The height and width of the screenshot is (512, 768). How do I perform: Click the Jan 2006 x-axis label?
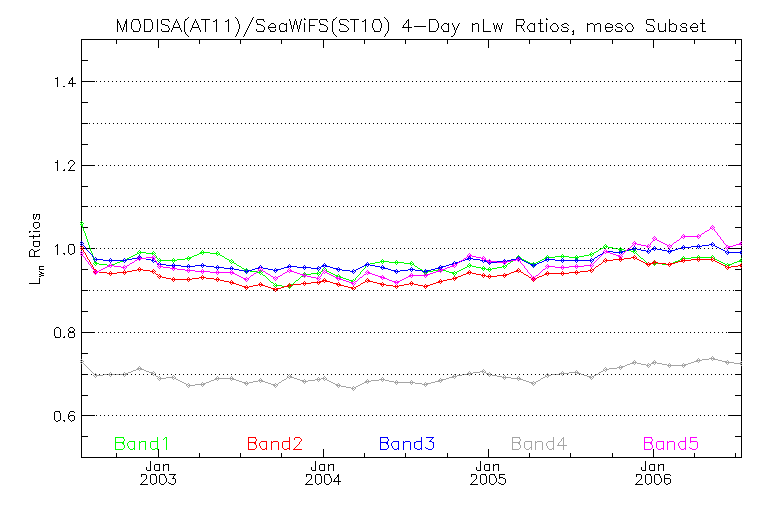click(653, 473)
